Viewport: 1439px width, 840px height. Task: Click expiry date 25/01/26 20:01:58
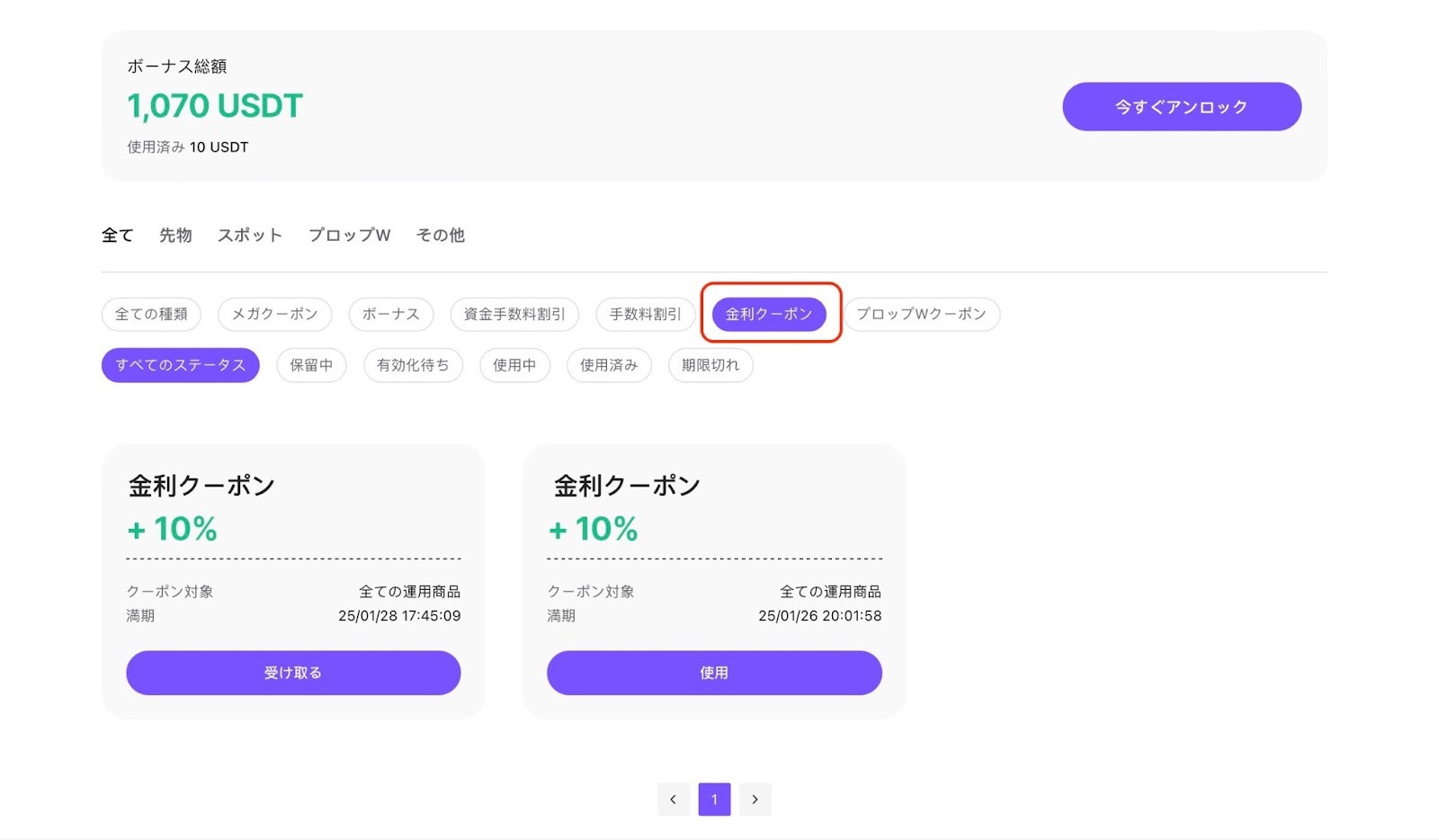click(820, 616)
